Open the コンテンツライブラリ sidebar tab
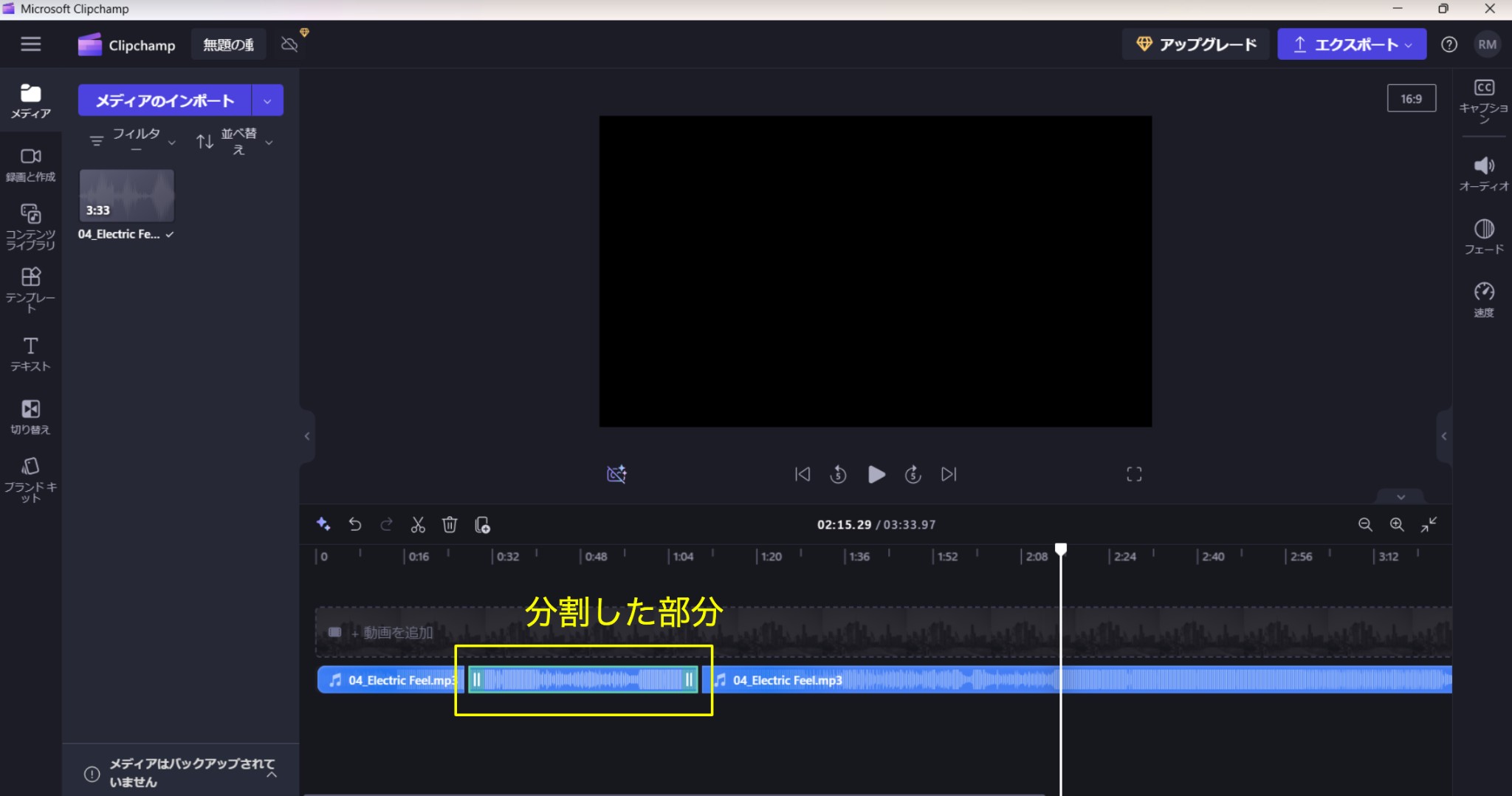This screenshot has width=1512, height=796. [30, 227]
